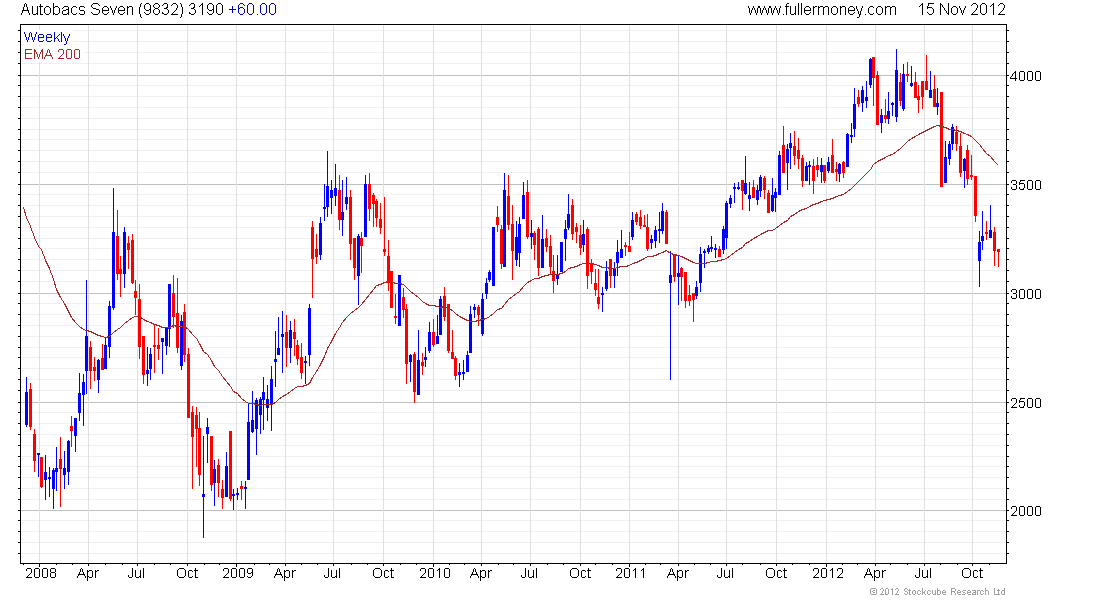
Task: Click the Stockcube Research Ltd copyright text
Action: point(937,592)
